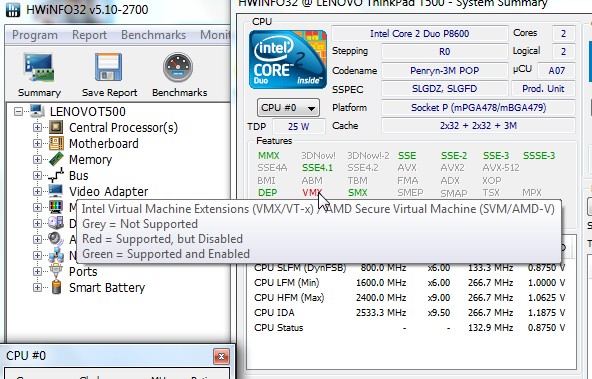This screenshot has width=592, height=379.
Task: Click the Smart Battery icon
Action: point(56,287)
